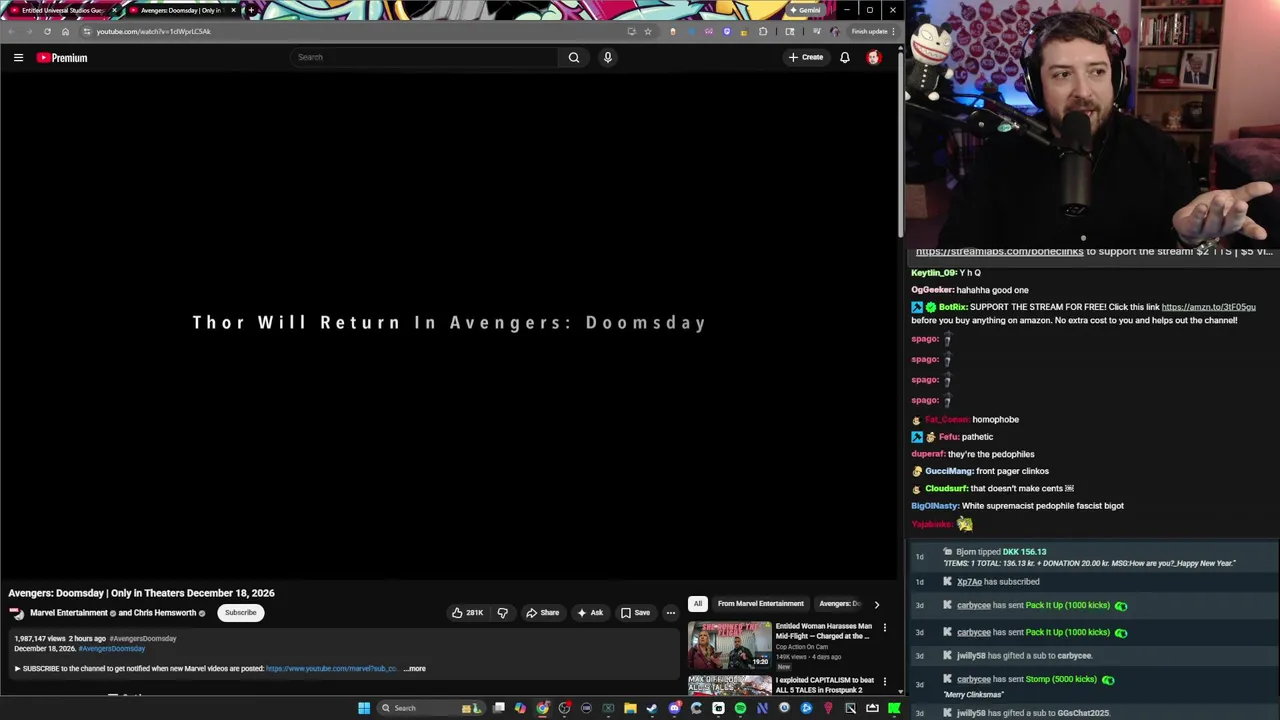
Task: Save the video to a playlist
Action: [x=635, y=613]
